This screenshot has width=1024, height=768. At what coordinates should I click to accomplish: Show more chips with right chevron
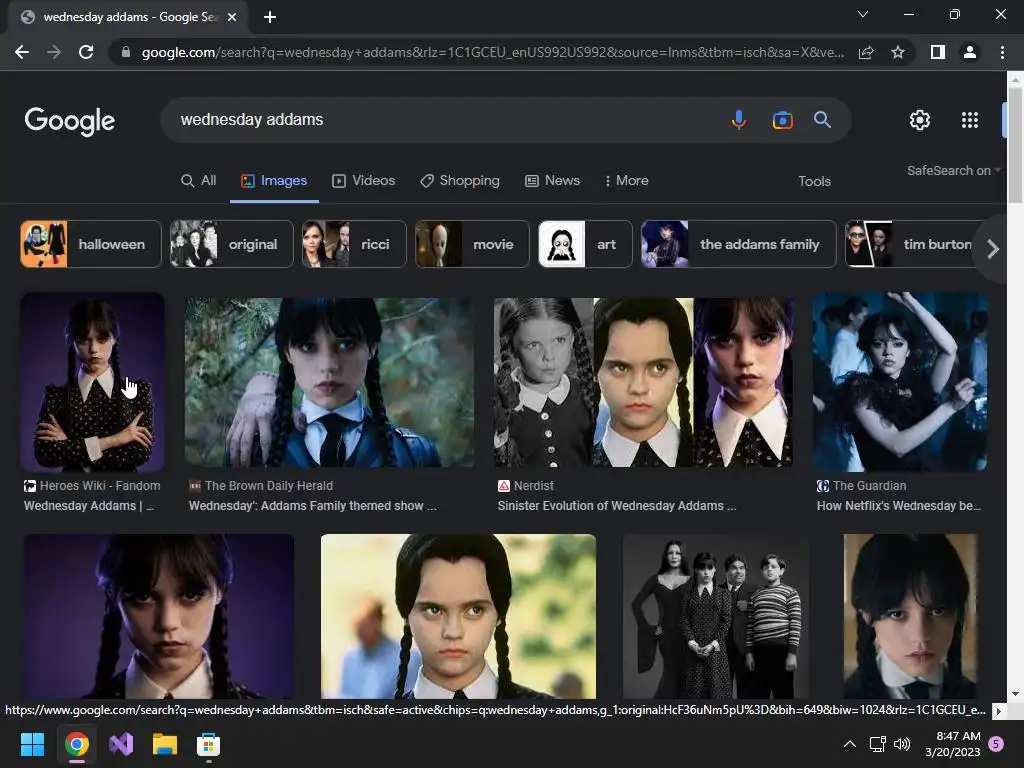coord(993,249)
